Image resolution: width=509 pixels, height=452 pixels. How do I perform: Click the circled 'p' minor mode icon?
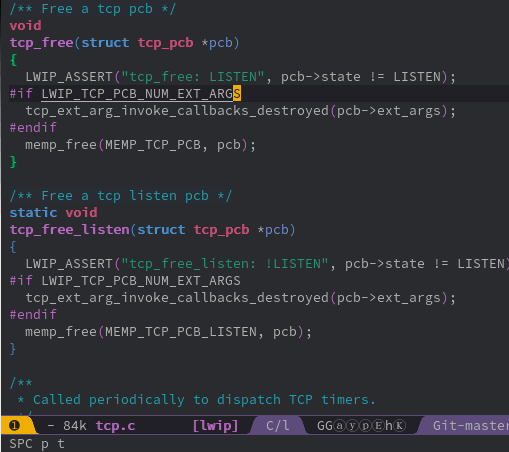click(366, 426)
